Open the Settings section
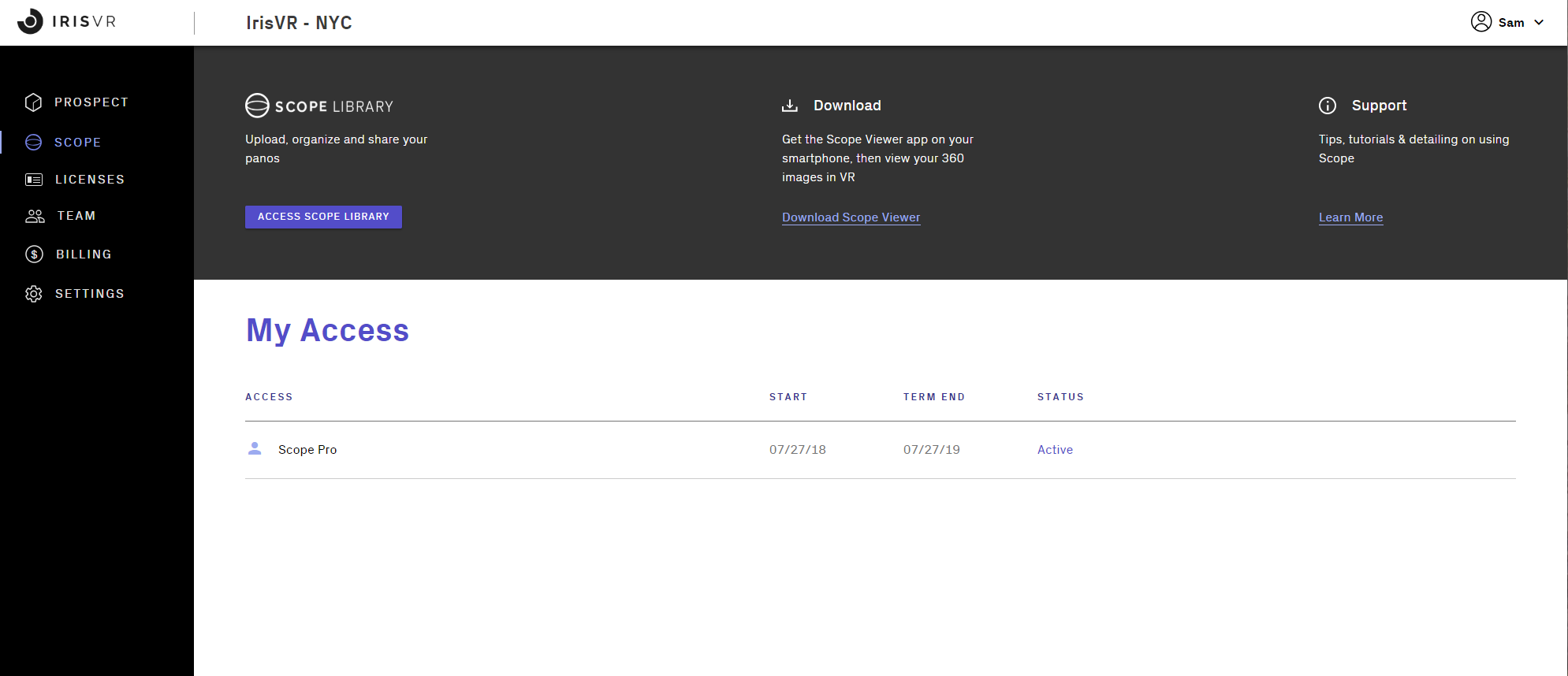The width and height of the screenshot is (1568, 676). point(90,294)
